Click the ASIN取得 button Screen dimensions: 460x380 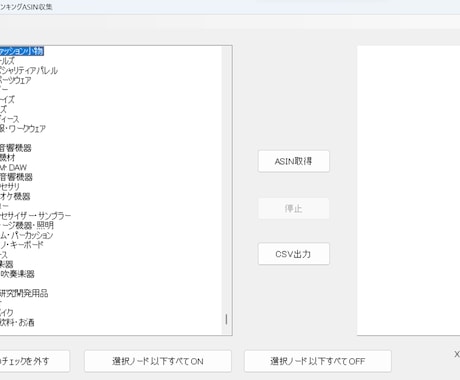point(294,161)
